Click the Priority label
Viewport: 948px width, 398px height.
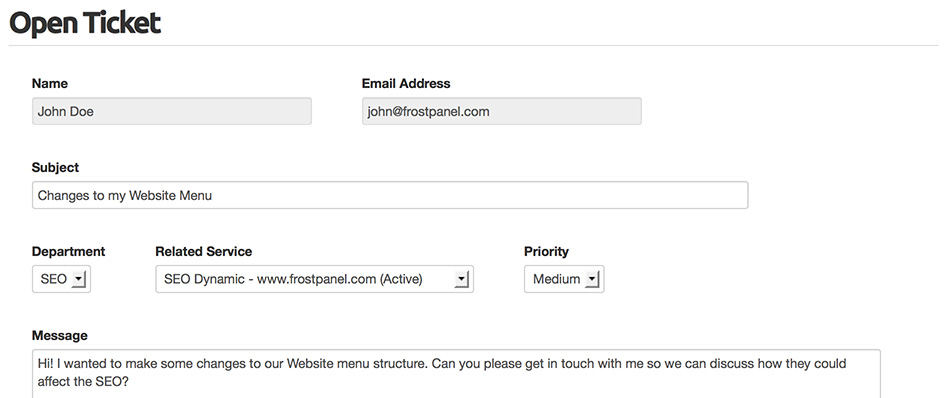[547, 252]
